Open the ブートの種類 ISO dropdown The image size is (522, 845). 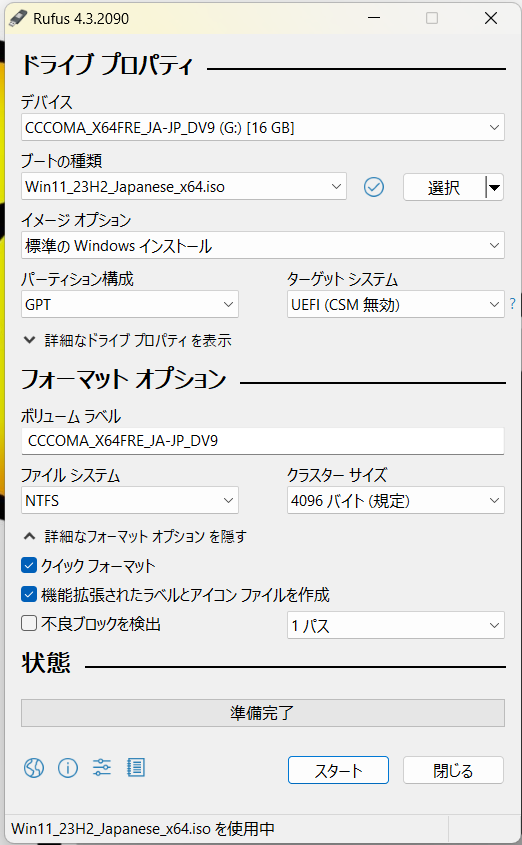pyautogui.click(x=184, y=186)
